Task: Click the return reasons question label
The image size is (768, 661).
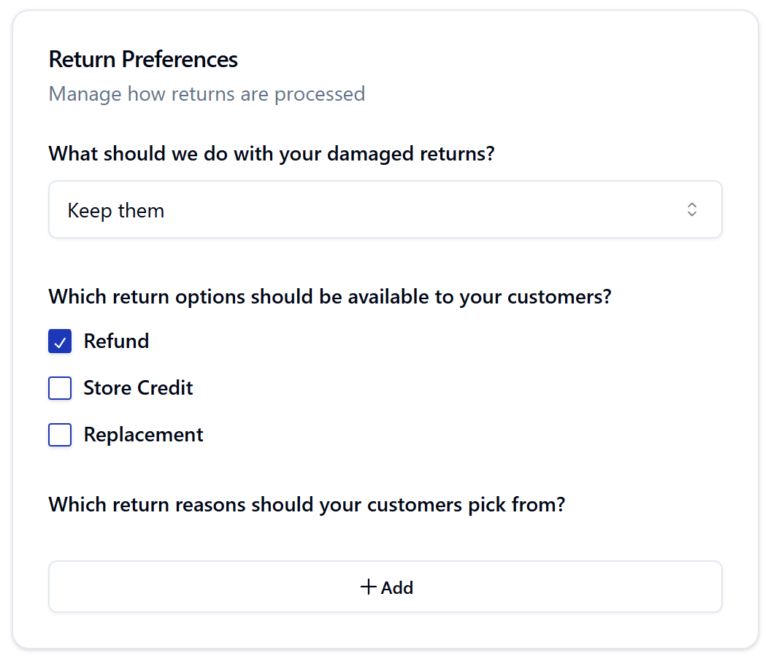Action: (x=307, y=505)
